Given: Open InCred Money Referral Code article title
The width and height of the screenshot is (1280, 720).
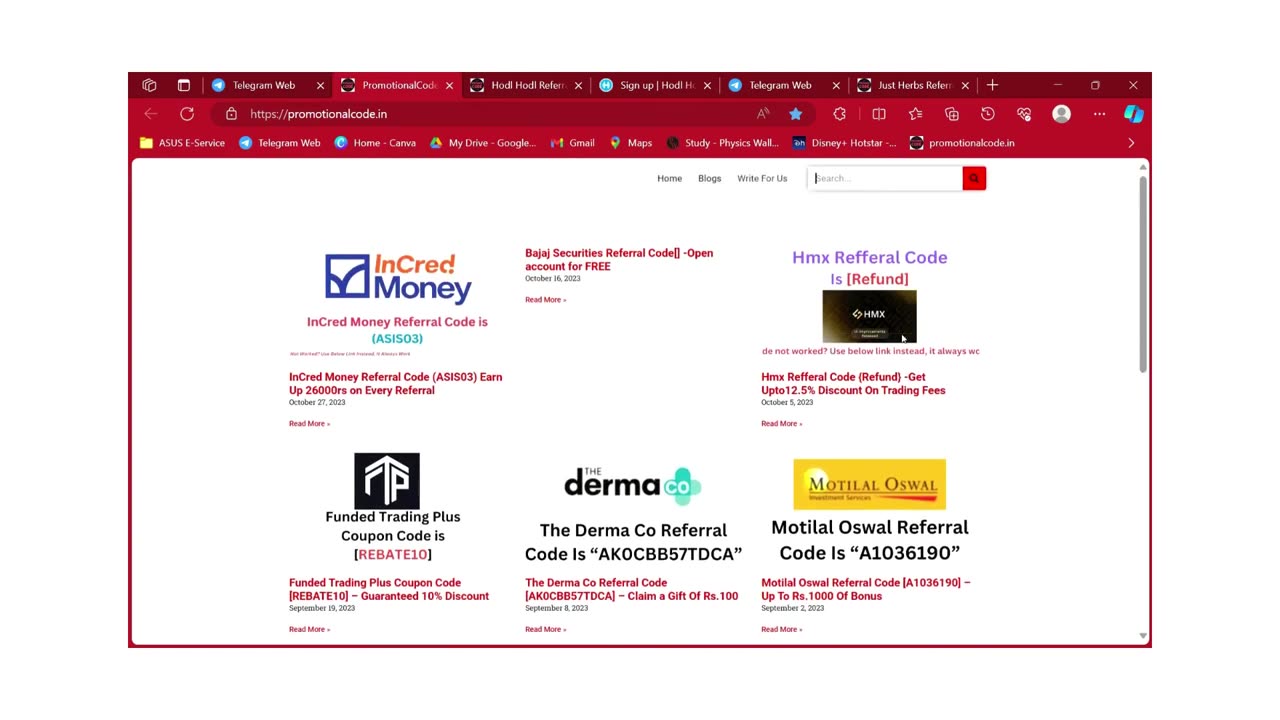Looking at the screenshot, I should (x=396, y=383).
